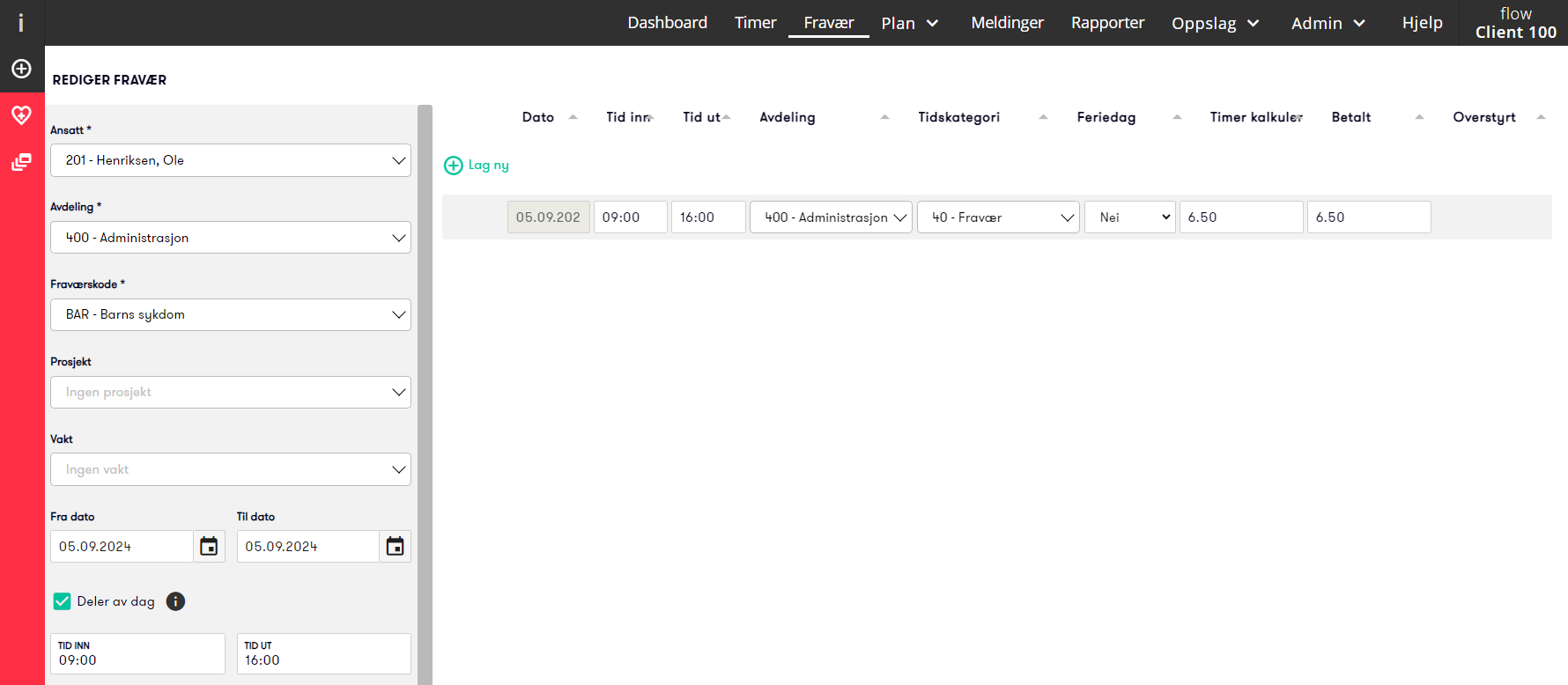1568x685 pixels.
Task: Edit the TID UT time field
Action: click(x=324, y=654)
